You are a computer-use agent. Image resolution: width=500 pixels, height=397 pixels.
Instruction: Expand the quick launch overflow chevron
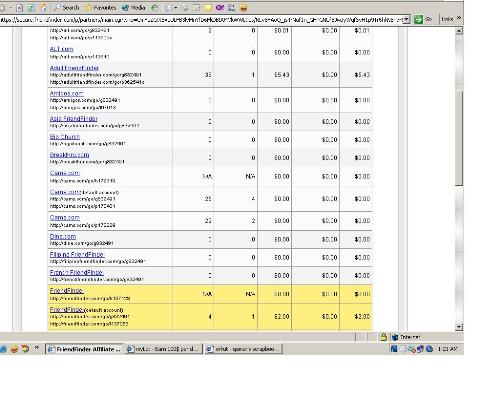point(37,348)
